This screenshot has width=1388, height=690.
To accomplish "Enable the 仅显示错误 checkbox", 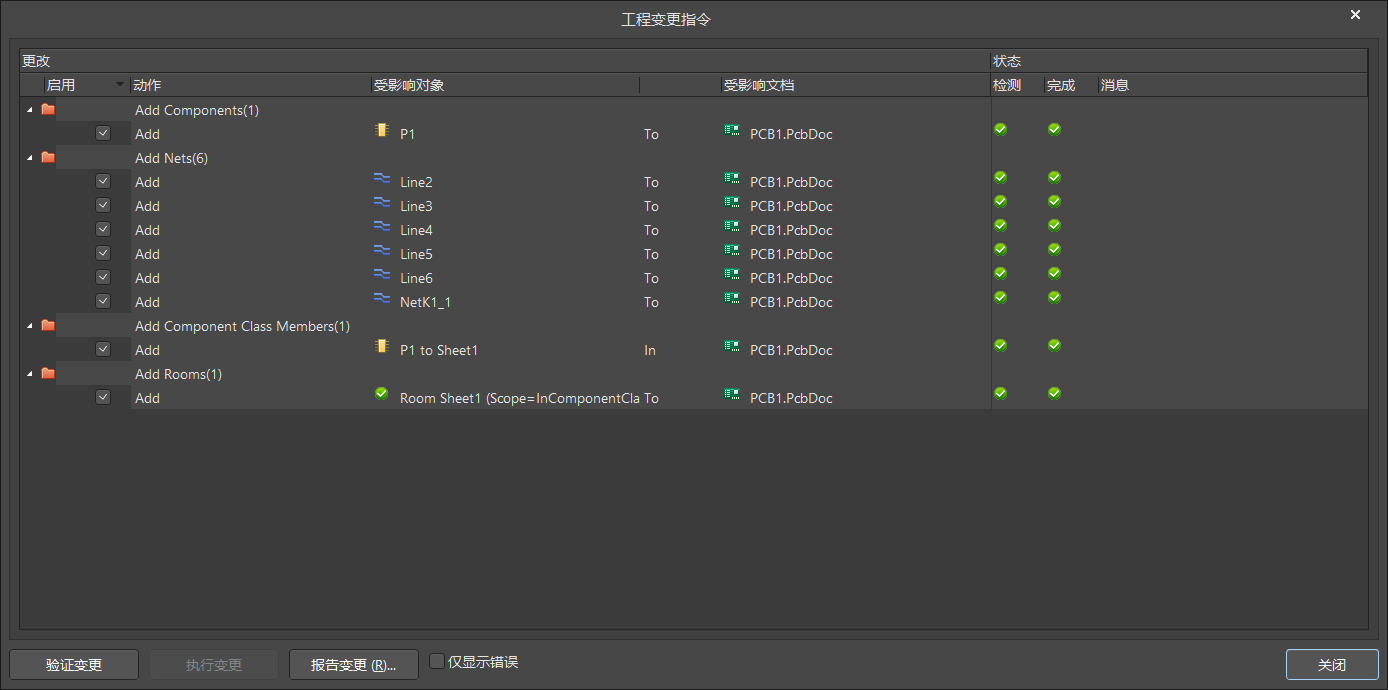I will pos(437,660).
